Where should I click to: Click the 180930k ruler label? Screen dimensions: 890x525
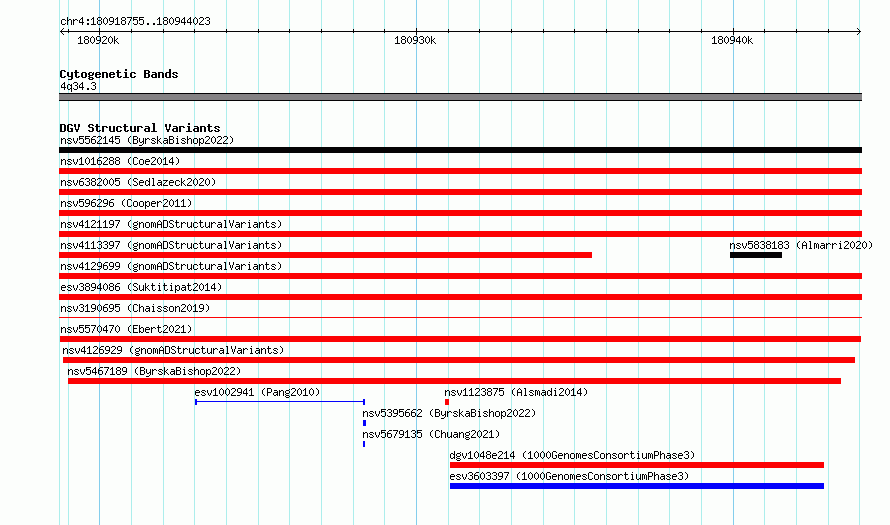(415, 40)
